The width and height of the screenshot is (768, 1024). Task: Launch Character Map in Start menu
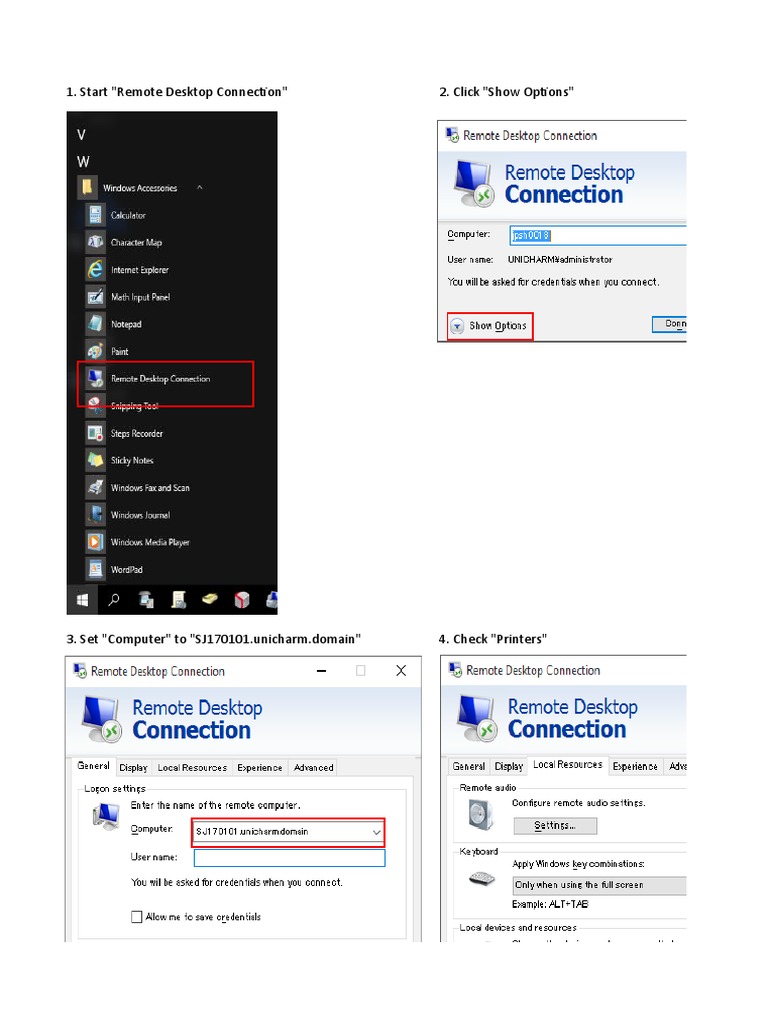click(x=136, y=242)
